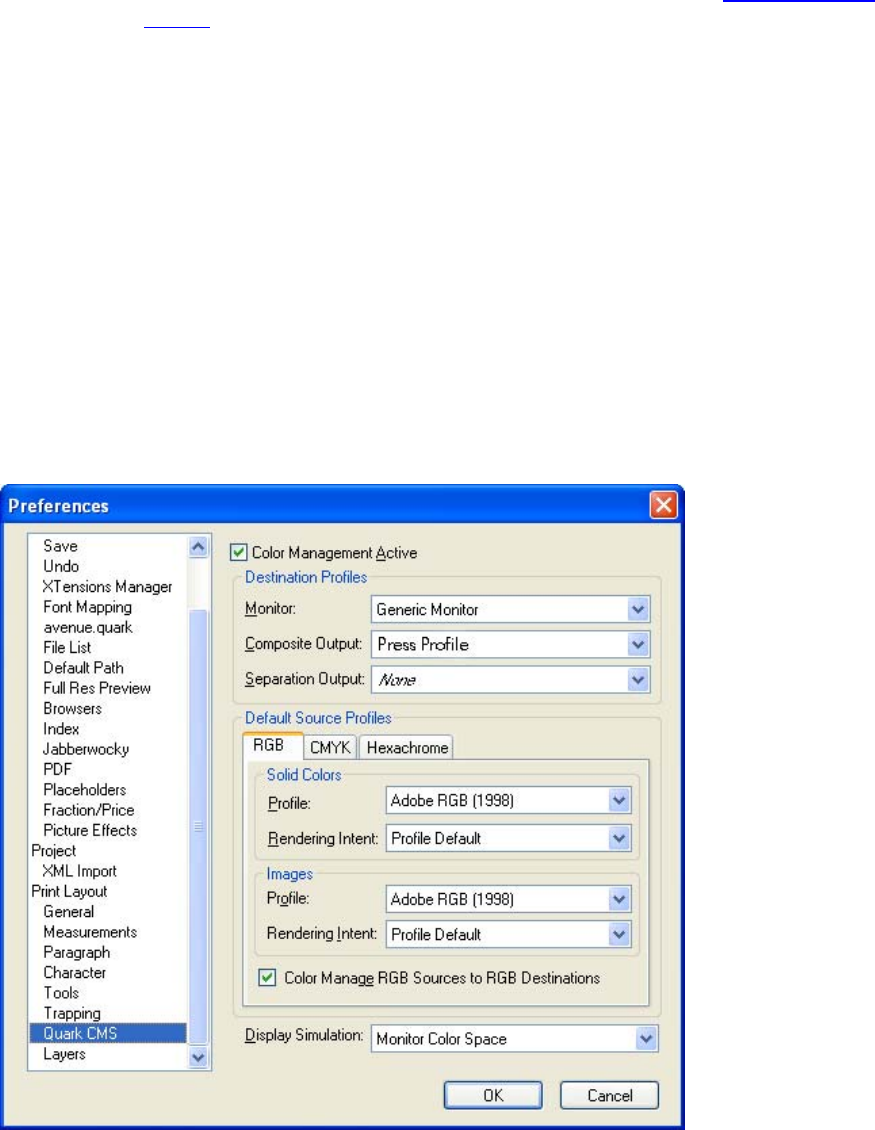
Task: Select Character preferences
Action: [74, 972]
